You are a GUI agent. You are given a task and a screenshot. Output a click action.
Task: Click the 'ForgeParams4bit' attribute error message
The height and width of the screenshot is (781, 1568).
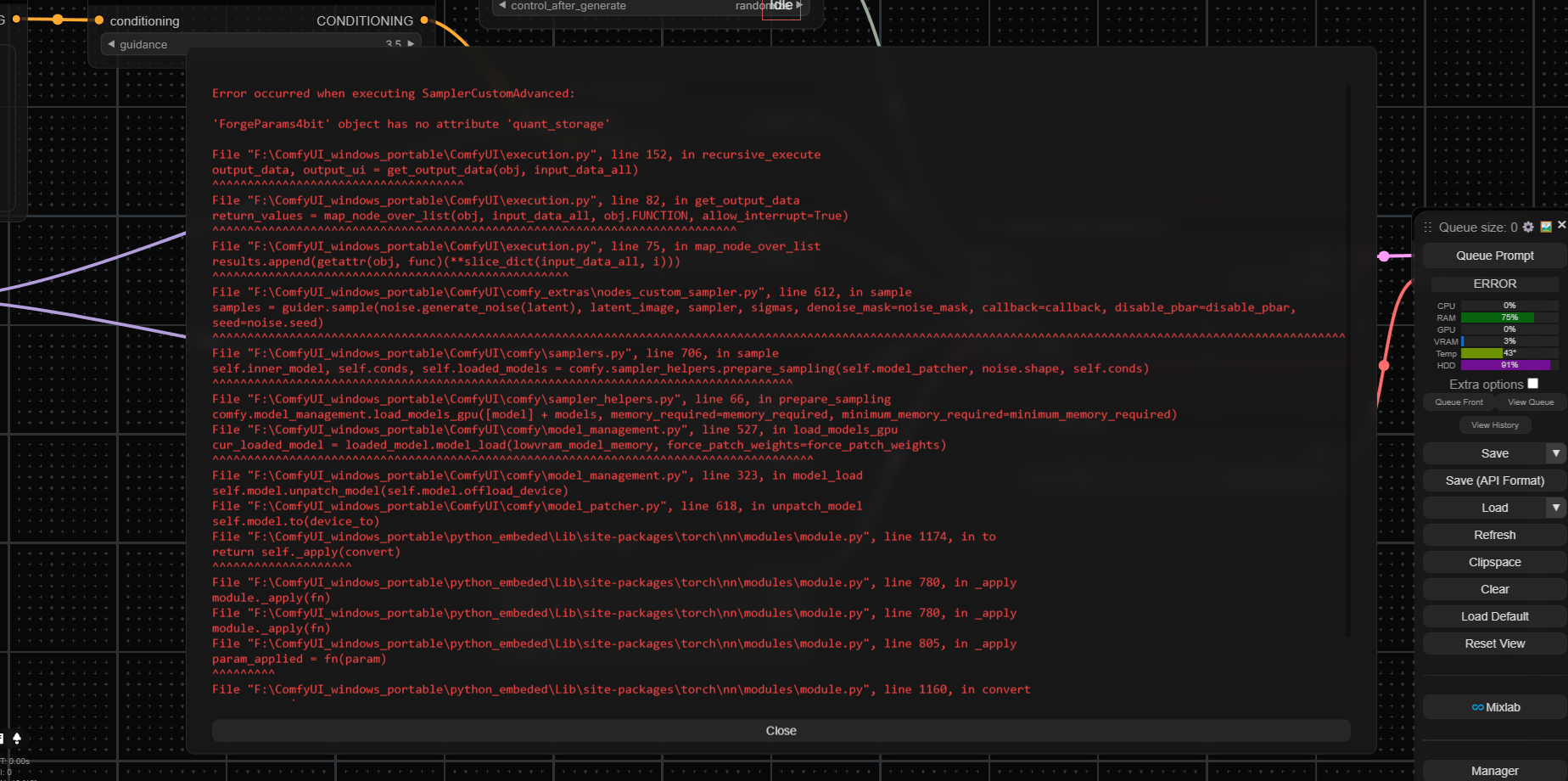(x=411, y=124)
